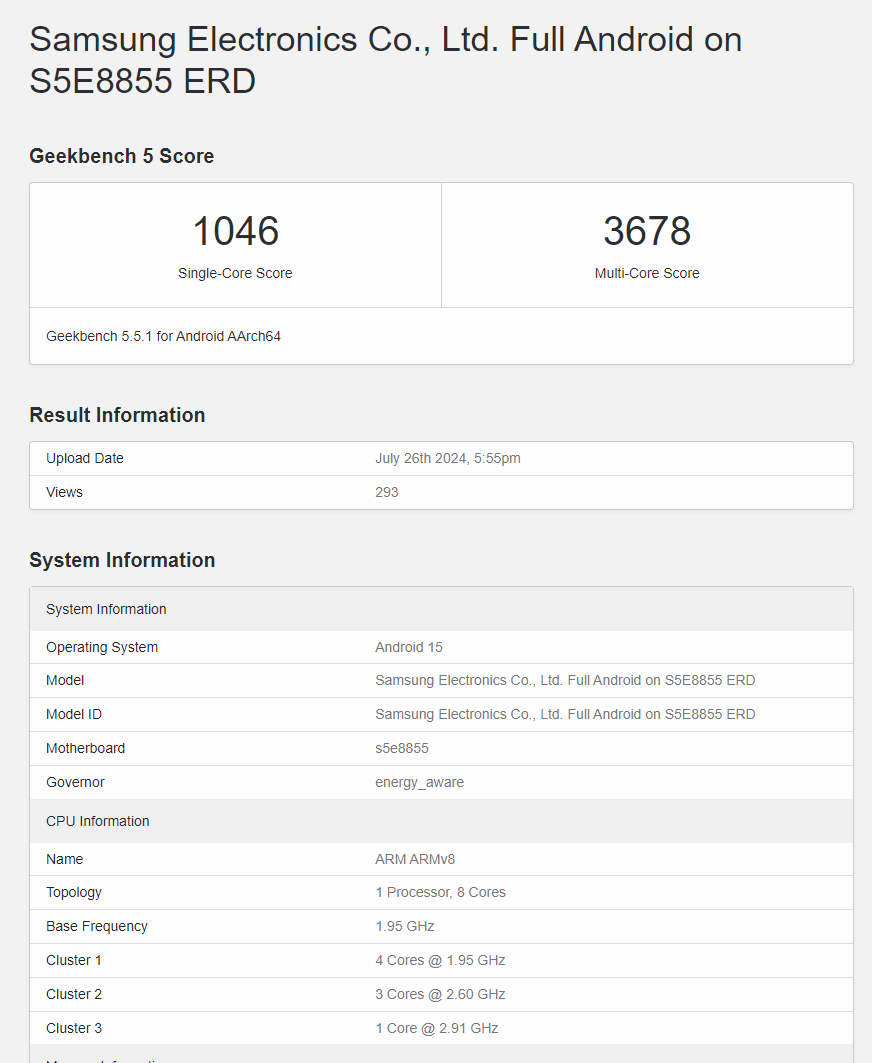The width and height of the screenshot is (872, 1063).
Task: Click the governor value "energy_aware"
Action: [420, 782]
